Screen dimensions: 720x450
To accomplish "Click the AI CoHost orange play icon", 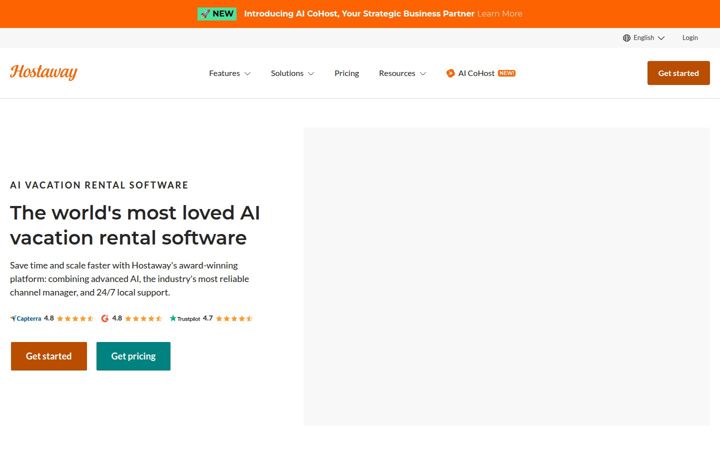I will click(x=450, y=73).
